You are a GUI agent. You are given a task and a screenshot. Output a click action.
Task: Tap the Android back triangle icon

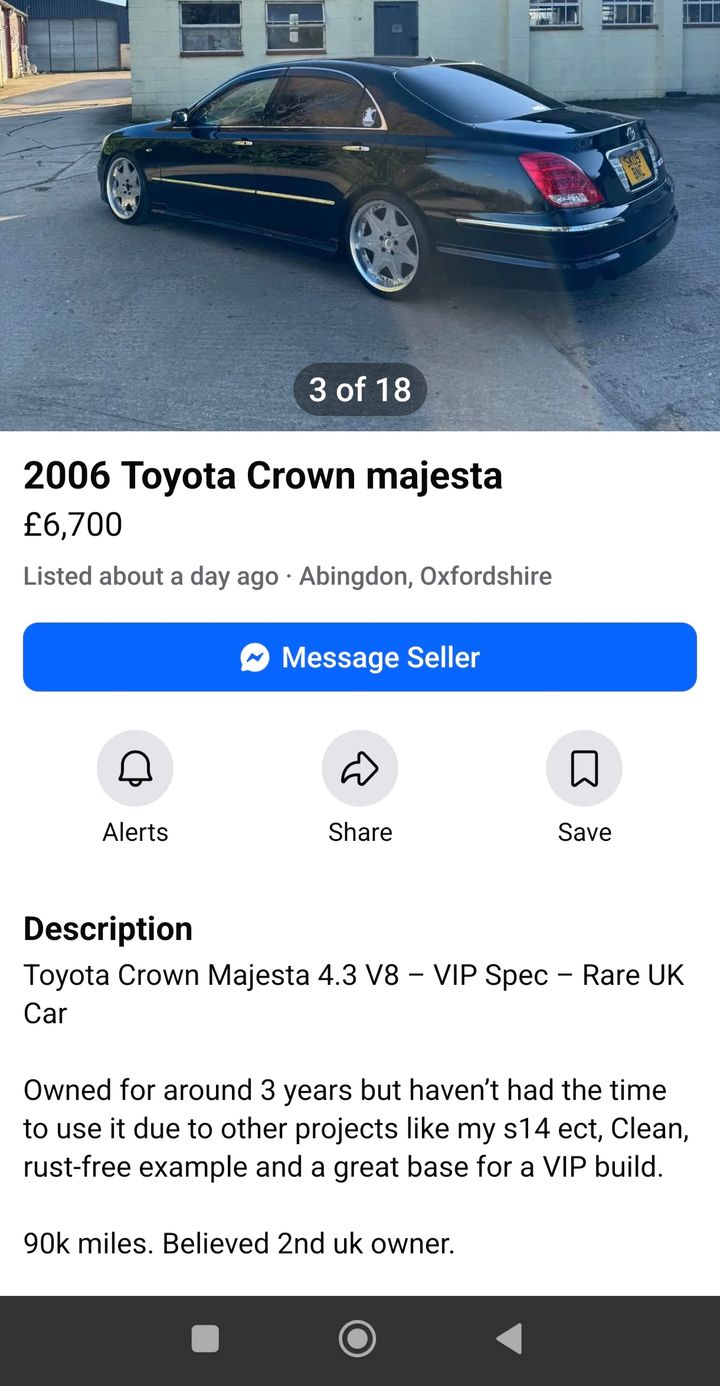pos(509,1338)
